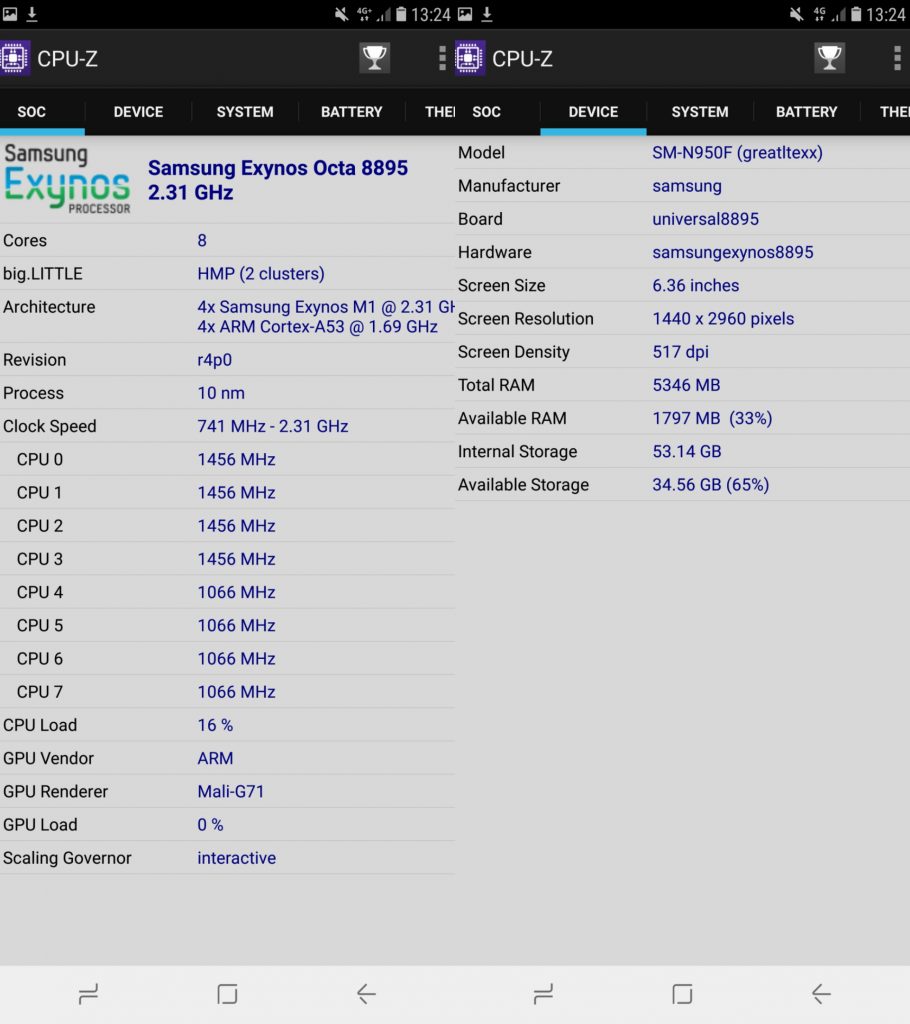This screenshot has height=1024, width=910.
Task: Tap the recent apps button on right screen
Action: click(x=543, y=994)
